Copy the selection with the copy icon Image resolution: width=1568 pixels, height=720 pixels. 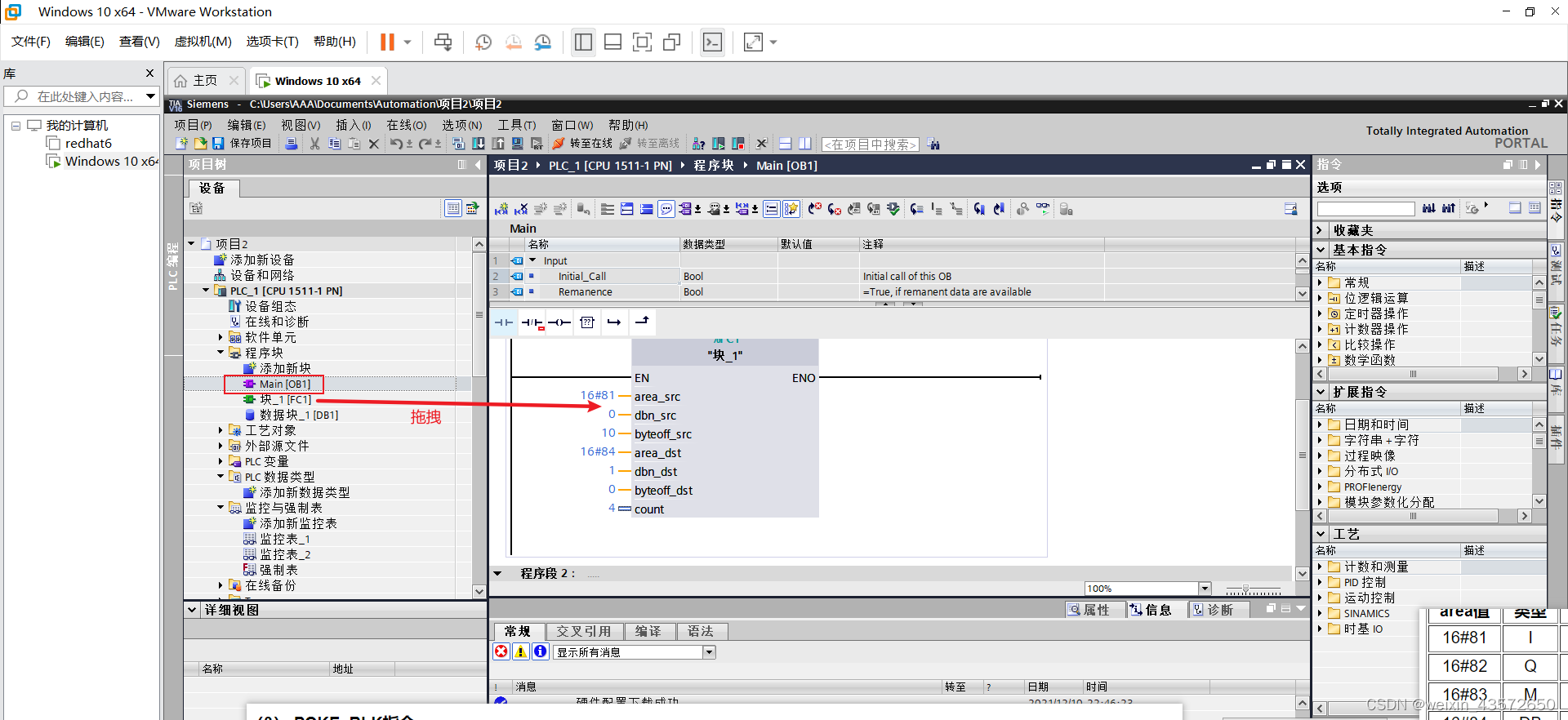[x=335, y=144]
